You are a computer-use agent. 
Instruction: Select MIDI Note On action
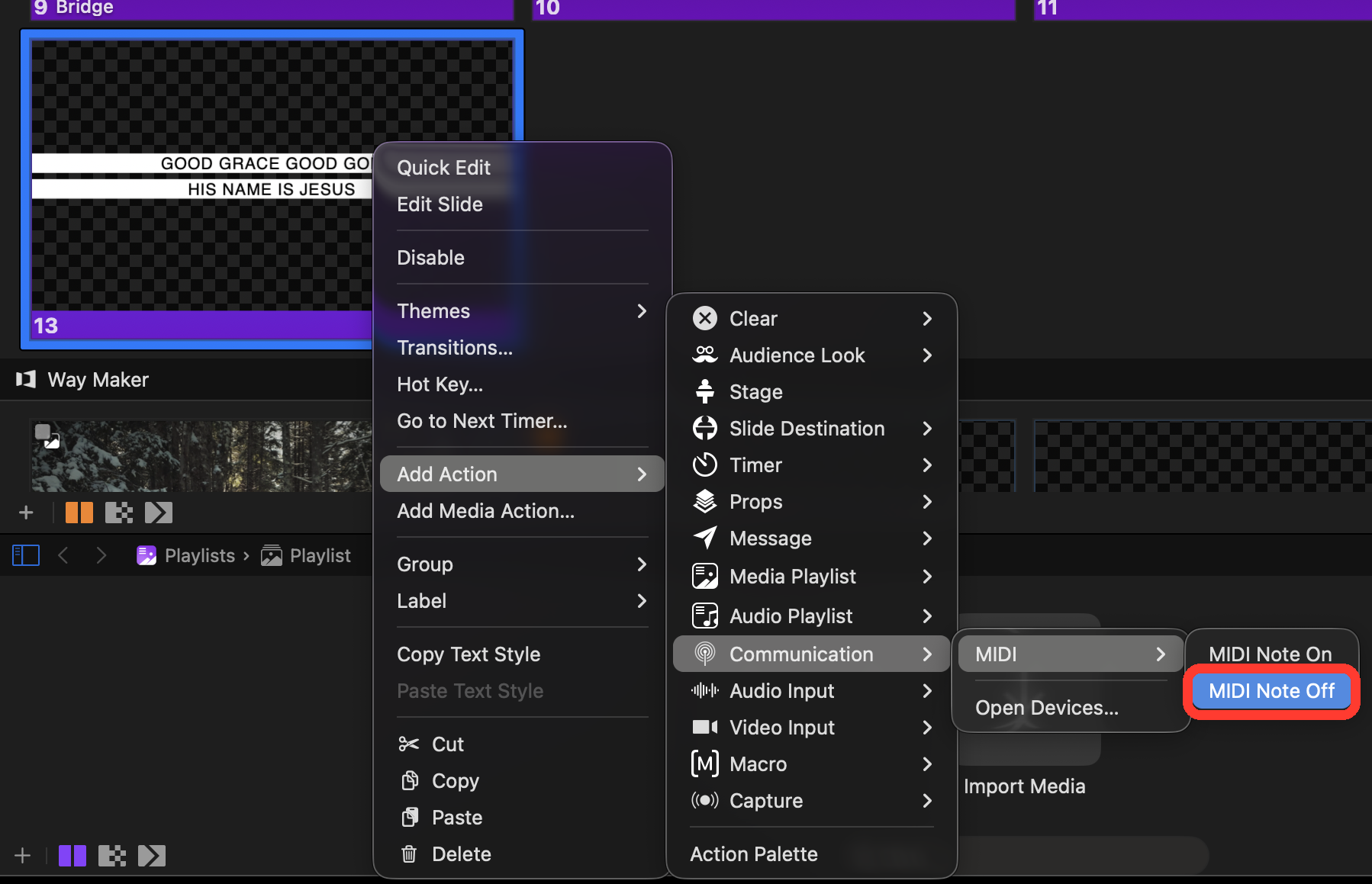[1271, 654]
